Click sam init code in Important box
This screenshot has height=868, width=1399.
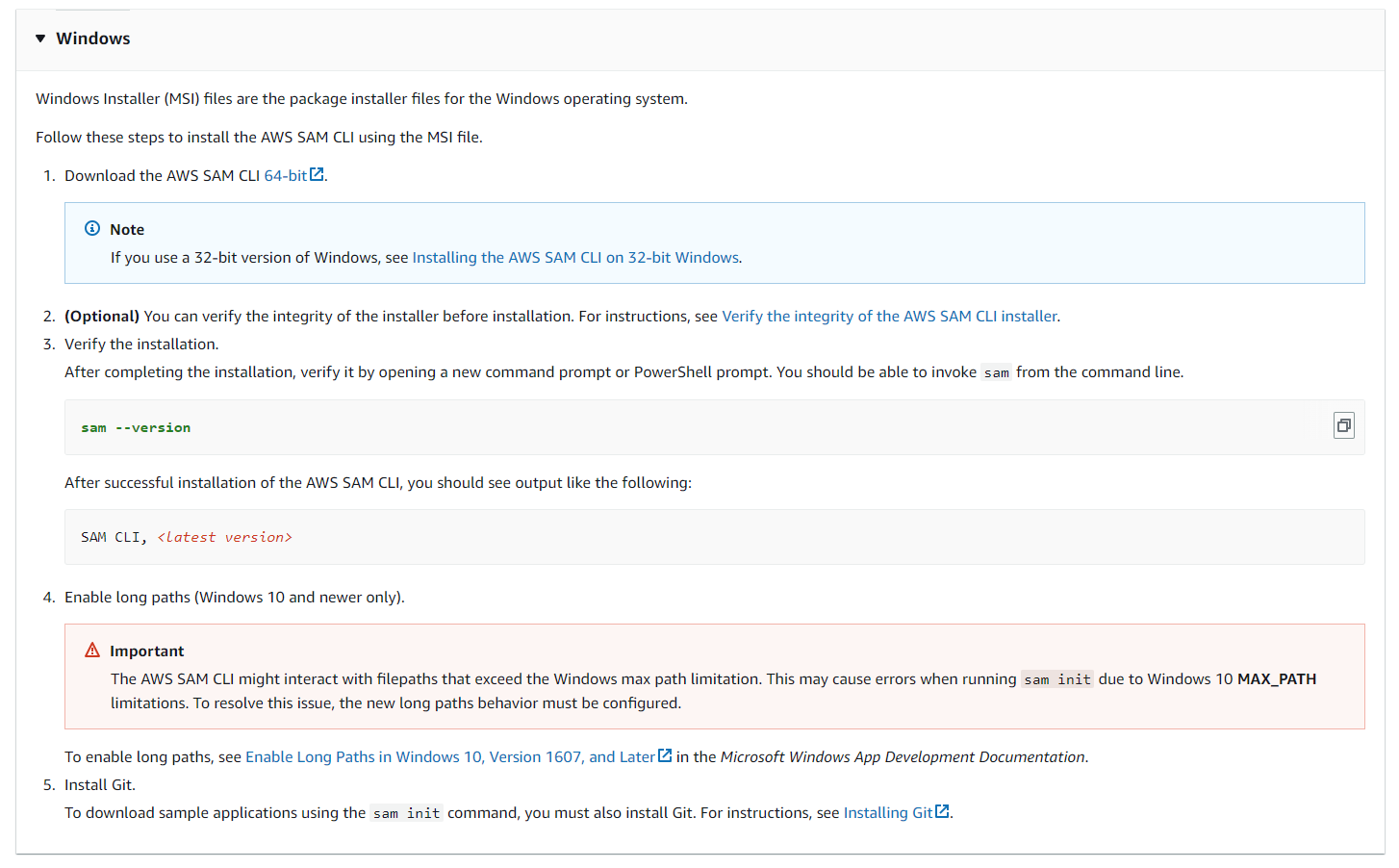[x=1056, y=680]
